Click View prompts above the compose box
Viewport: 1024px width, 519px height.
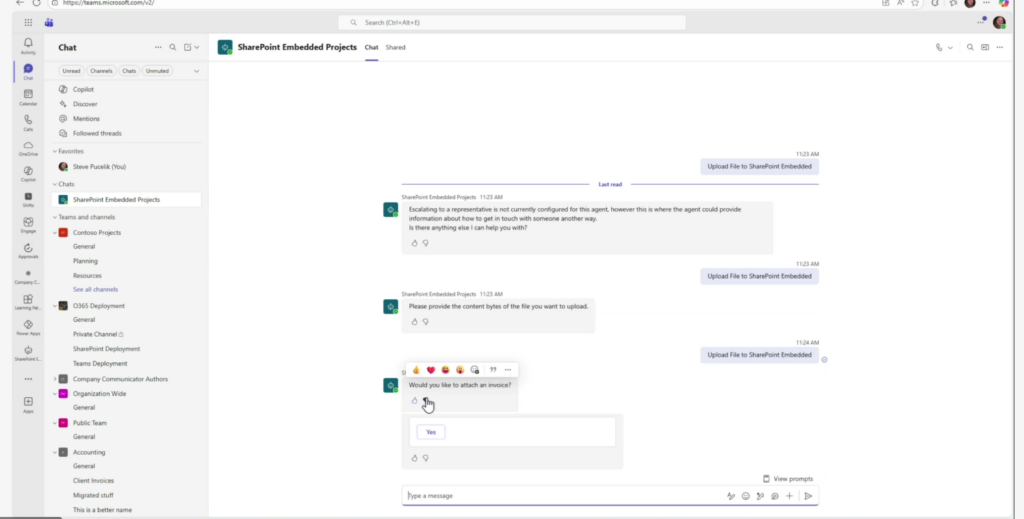788,479
